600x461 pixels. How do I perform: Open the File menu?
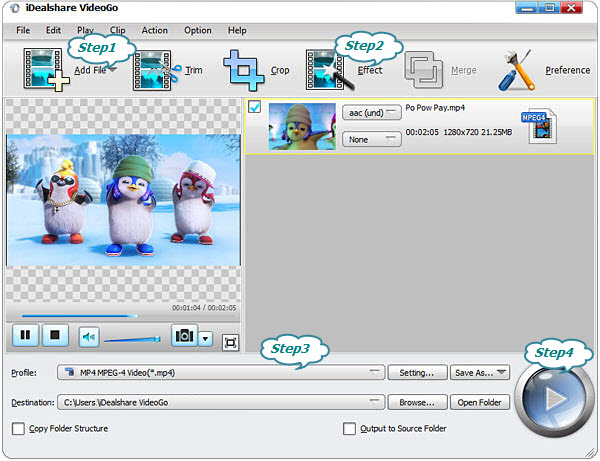coord(23,30)
